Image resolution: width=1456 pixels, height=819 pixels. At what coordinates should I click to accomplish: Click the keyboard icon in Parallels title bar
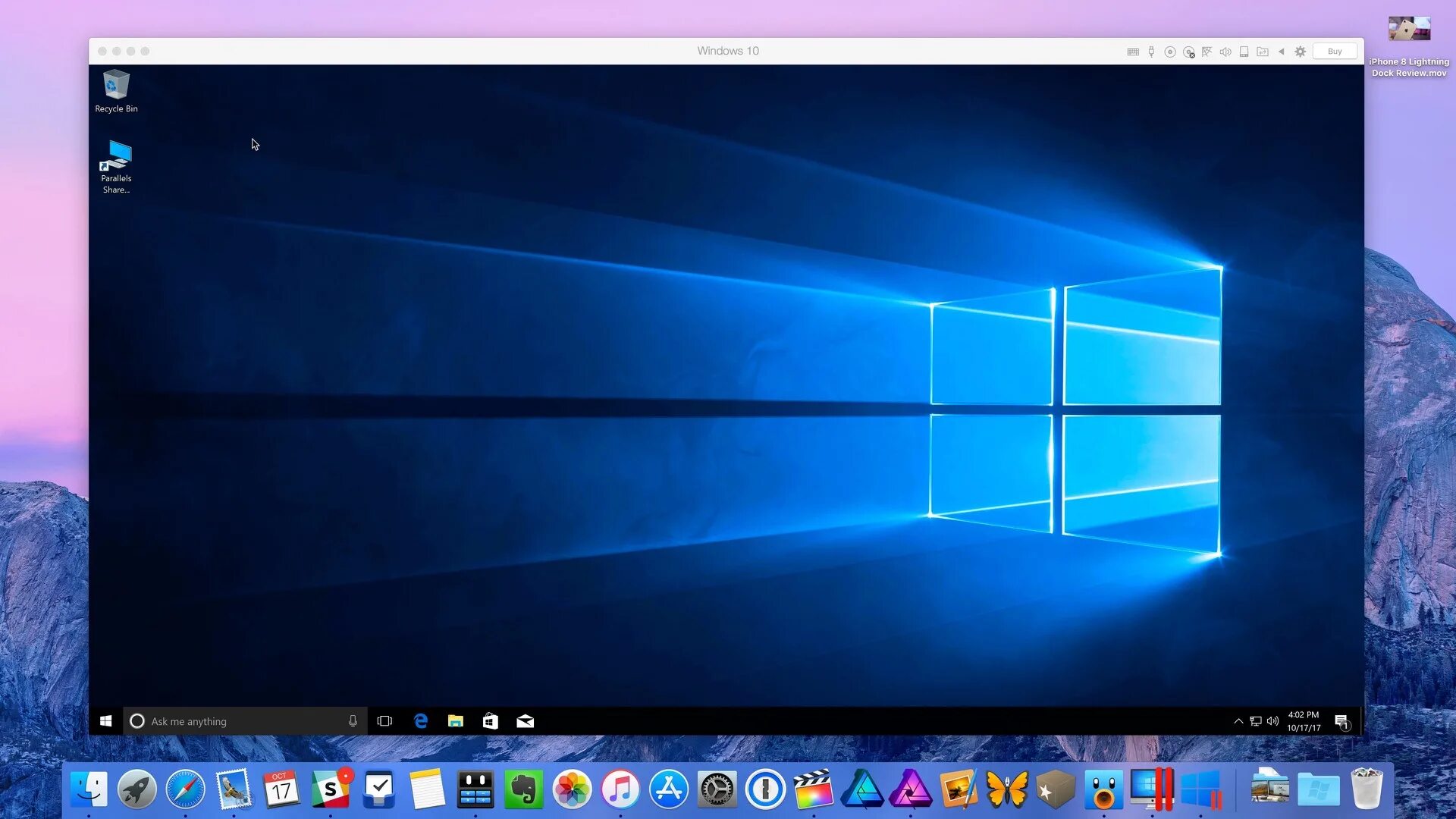point(1133,52)
